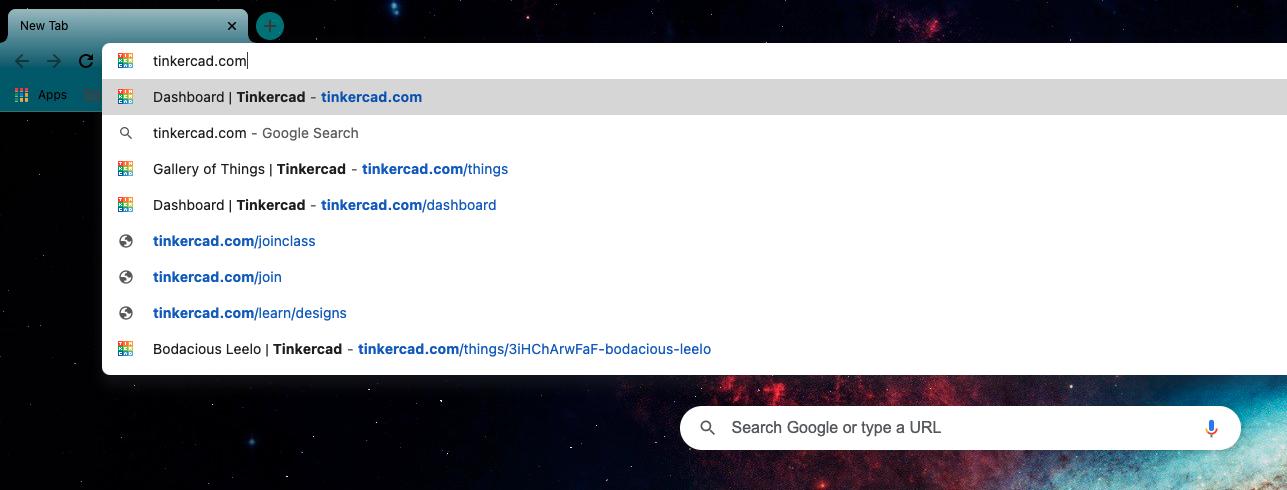The image size is (1287, 490).
Task: Click the Search Google or type a URL box
Action: 960,428
